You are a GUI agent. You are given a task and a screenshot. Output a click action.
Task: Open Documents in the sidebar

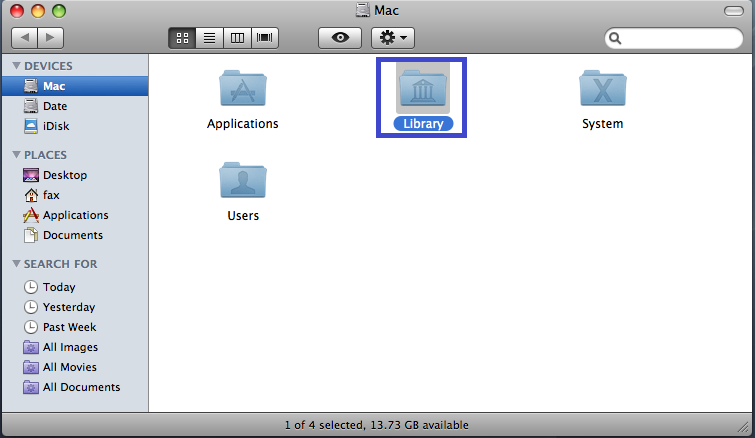tap(75, 235)
